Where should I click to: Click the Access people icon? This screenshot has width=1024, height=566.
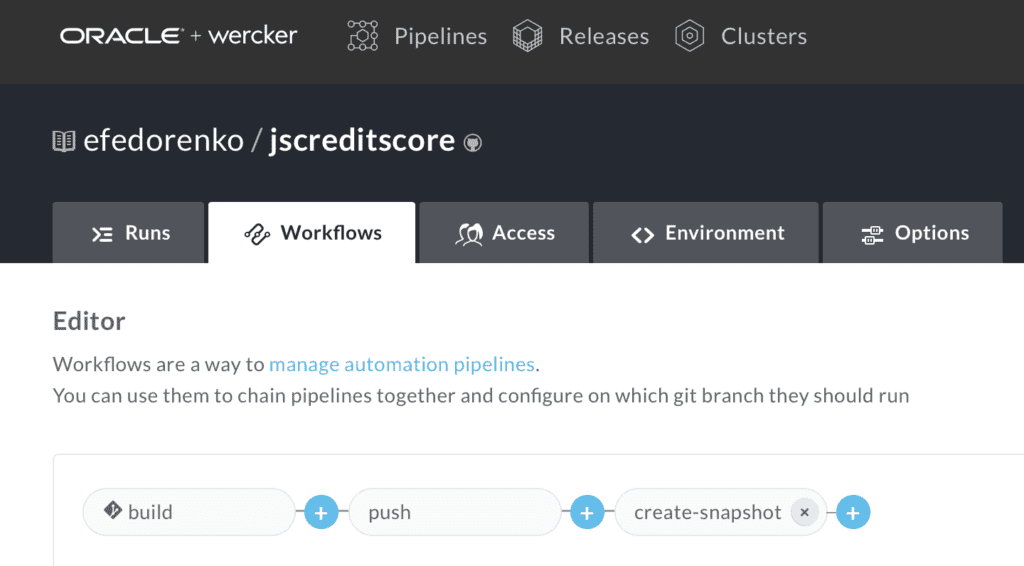click(x=469, y=234)
